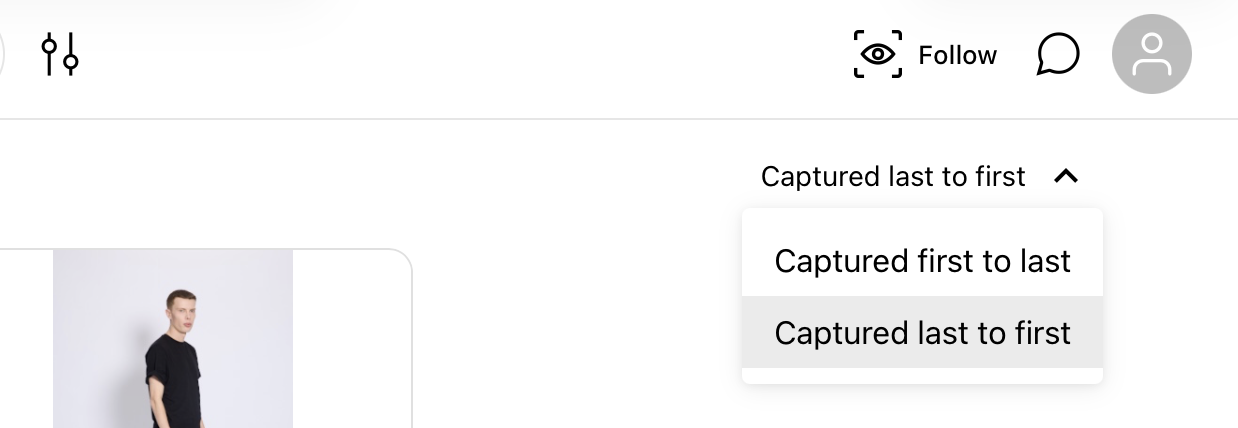Click the "Captured last to first" dropdown header

[920, 177]
